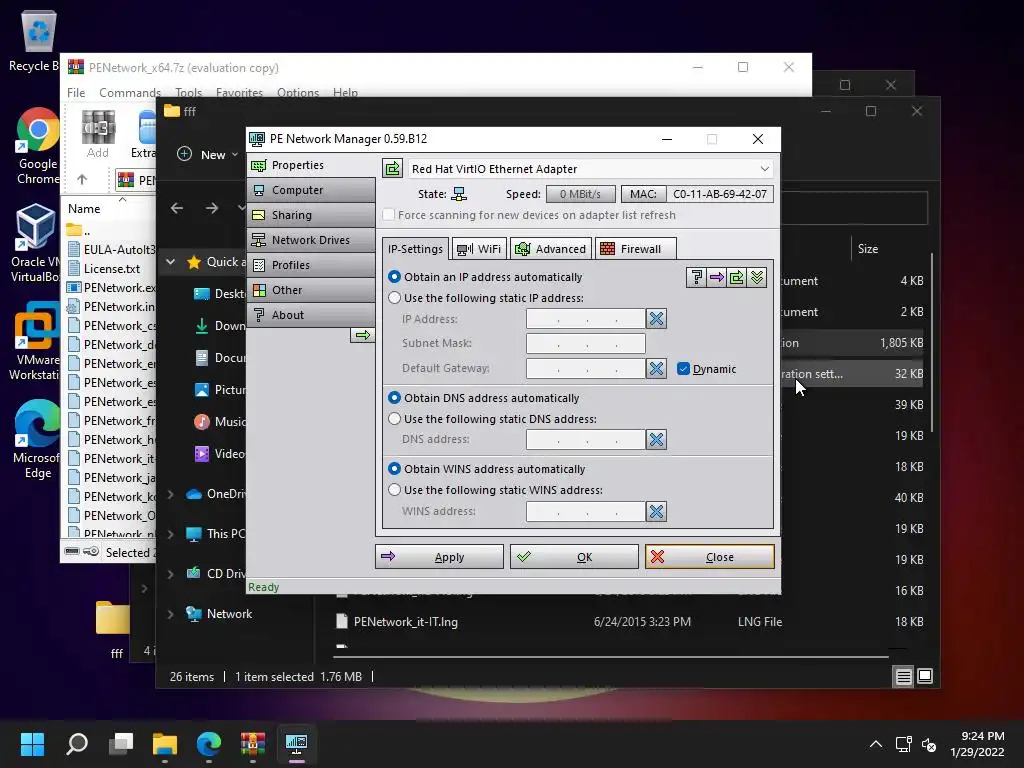Click the network State icon
This screenshot has width=1024, height=768.
click(x=459, y=194)
